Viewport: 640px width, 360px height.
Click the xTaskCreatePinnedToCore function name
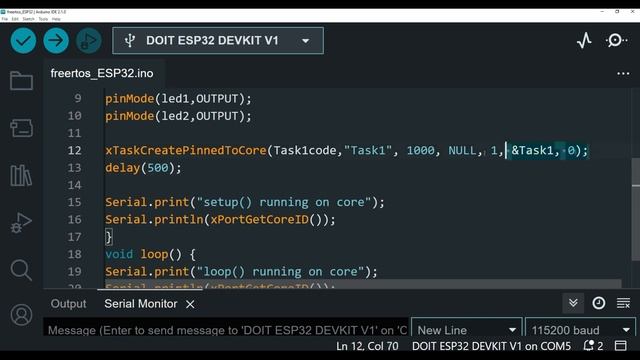pos(186,150)
